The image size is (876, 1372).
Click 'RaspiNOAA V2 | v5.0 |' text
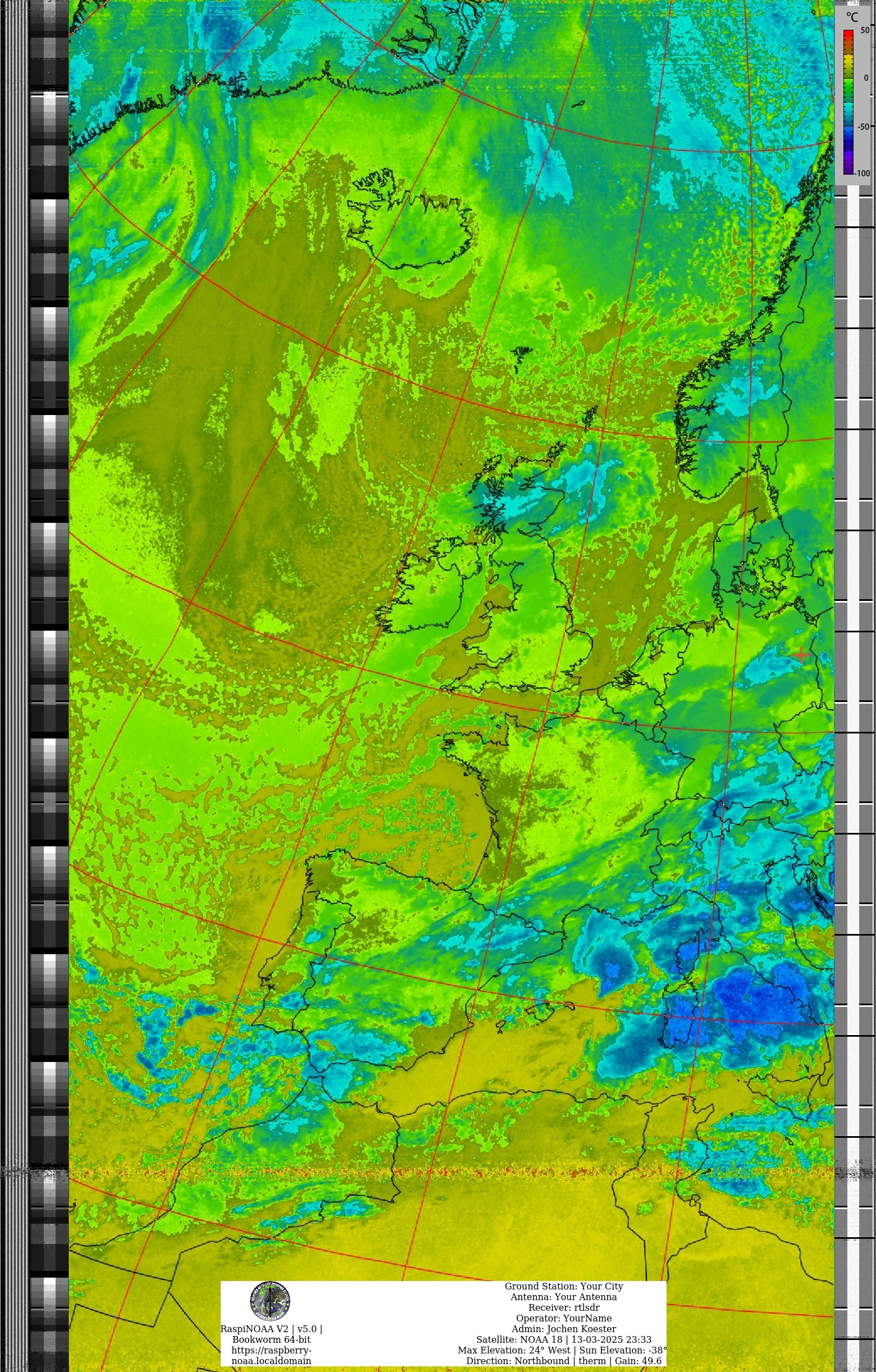[x=271, y=1329]
